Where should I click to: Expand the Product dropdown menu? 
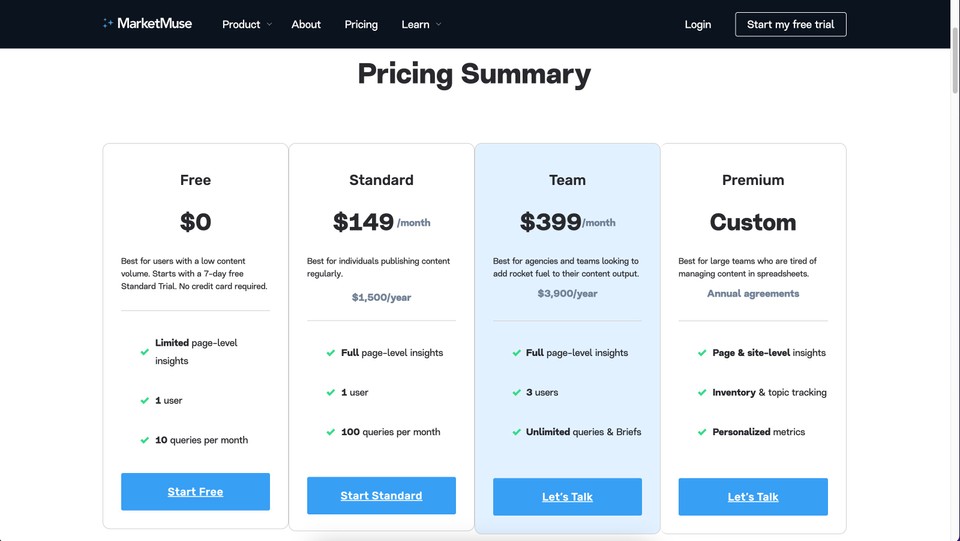click(247, 24)
